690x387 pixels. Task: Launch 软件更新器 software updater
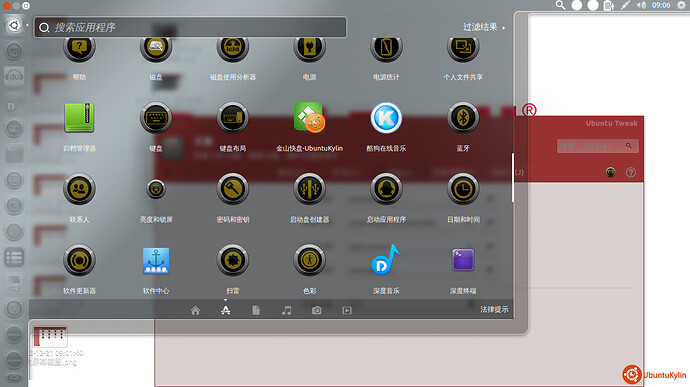click(79, 260)
